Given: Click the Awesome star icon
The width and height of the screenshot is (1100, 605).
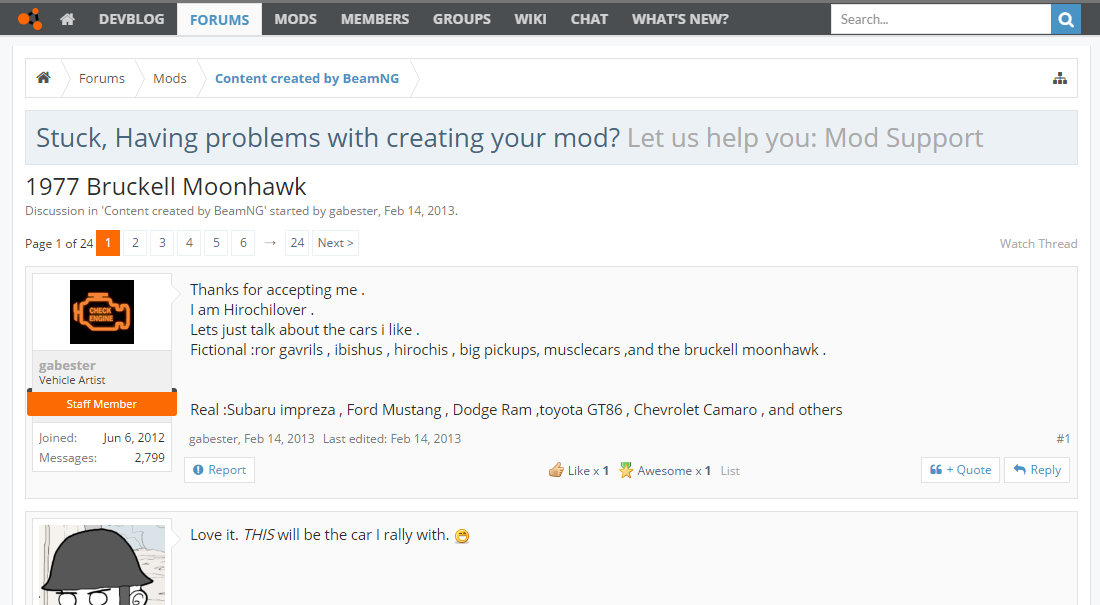Looking at the screenshot, I should click(x=626, y=470).
